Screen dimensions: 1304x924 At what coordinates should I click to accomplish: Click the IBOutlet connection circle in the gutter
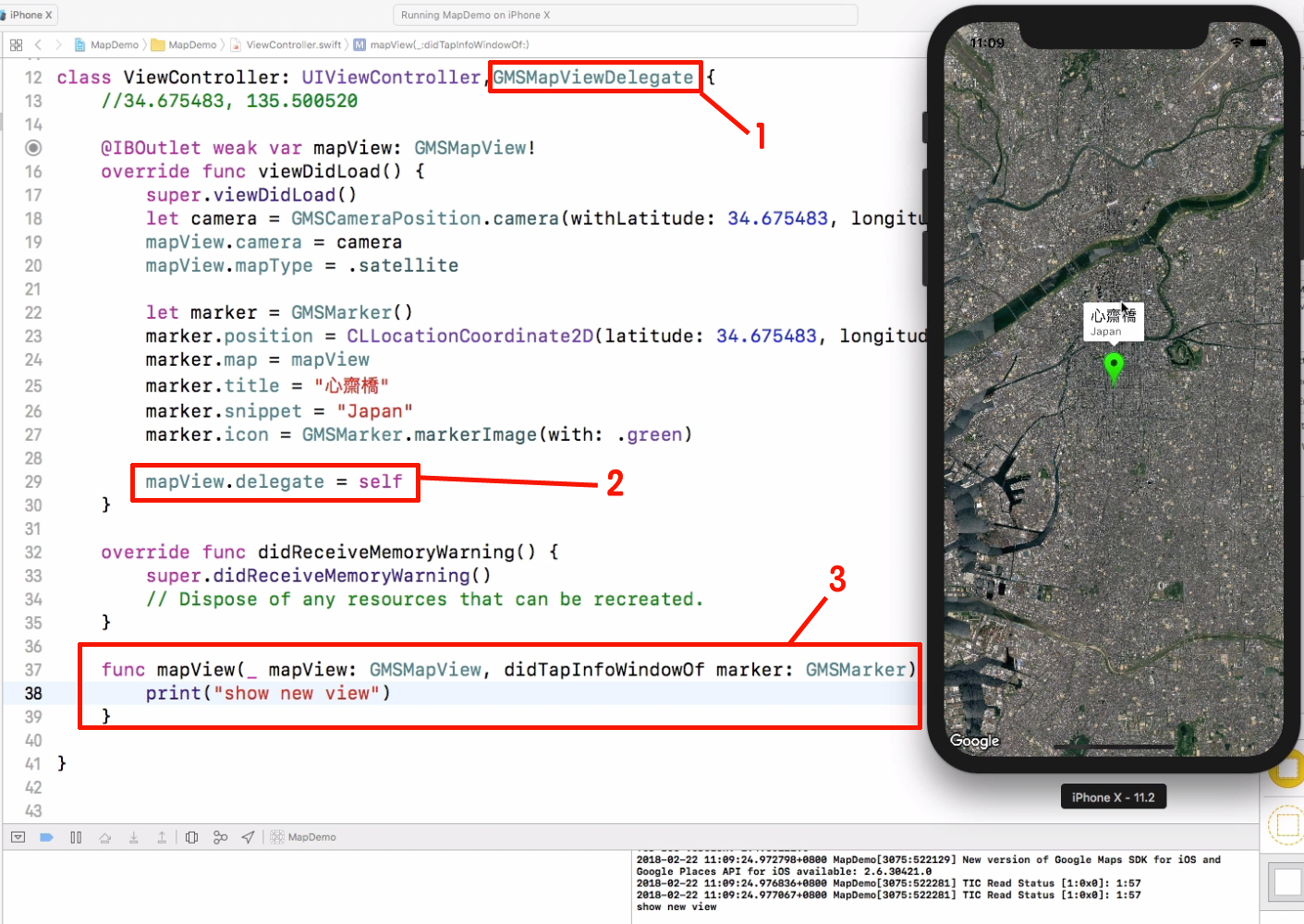(x=33, y=147)
